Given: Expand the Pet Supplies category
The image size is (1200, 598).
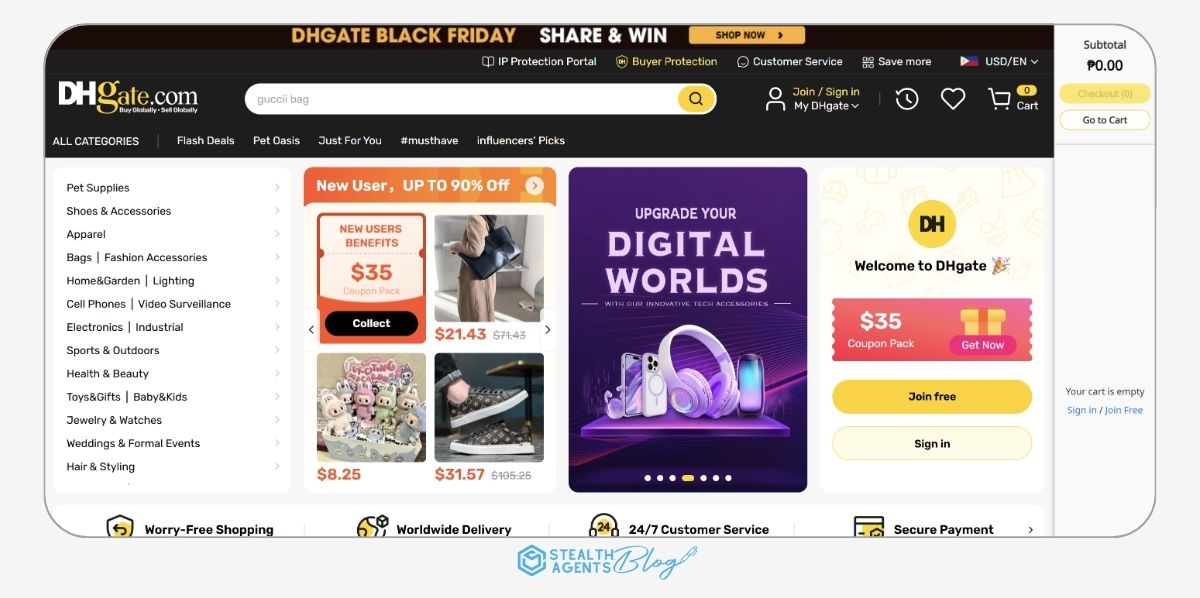Looking at the screenshot, I should click(x=173, y=188).
